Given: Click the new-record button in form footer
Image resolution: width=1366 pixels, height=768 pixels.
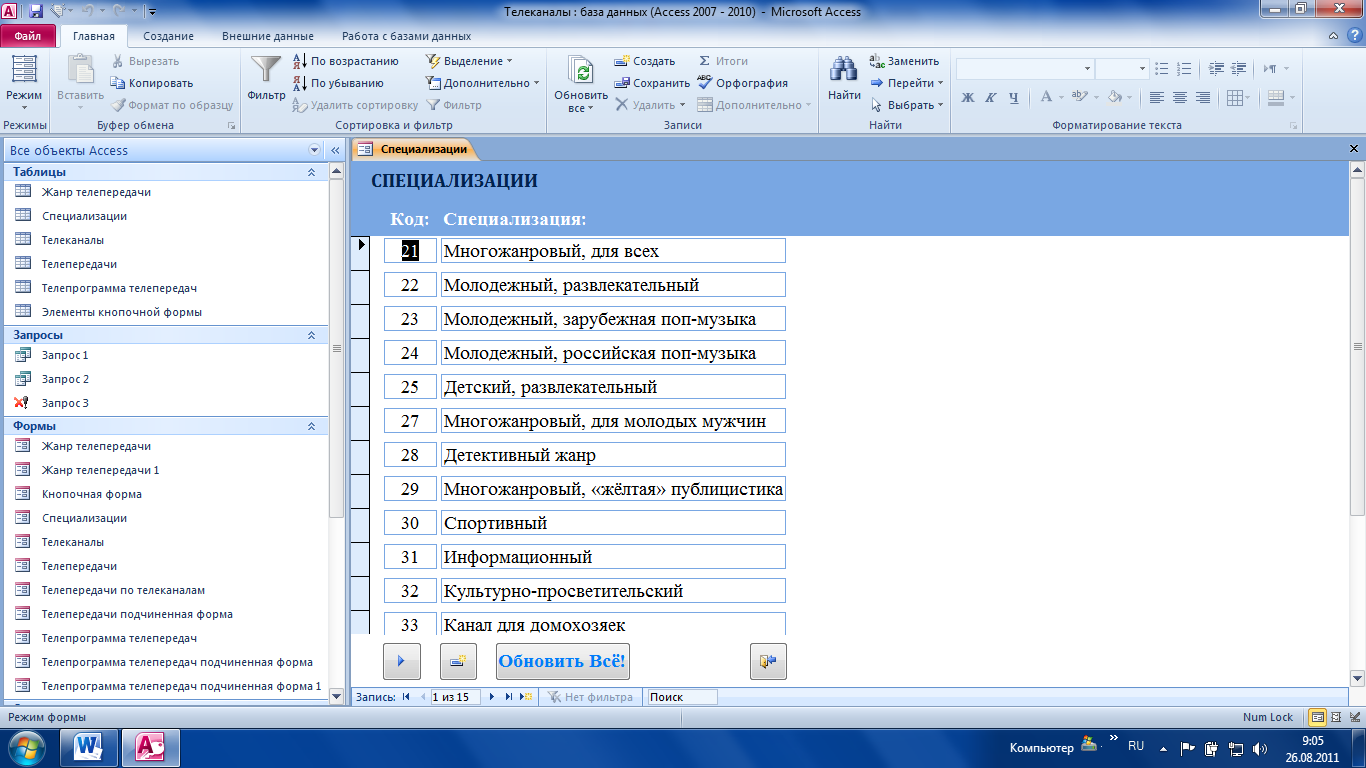Looking at the screenshot, I should 458,661.
